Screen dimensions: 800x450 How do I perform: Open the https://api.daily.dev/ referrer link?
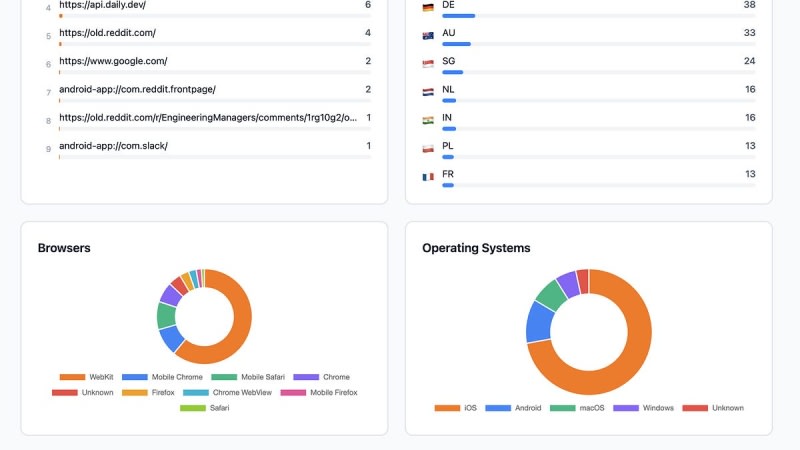coord(102,5)
